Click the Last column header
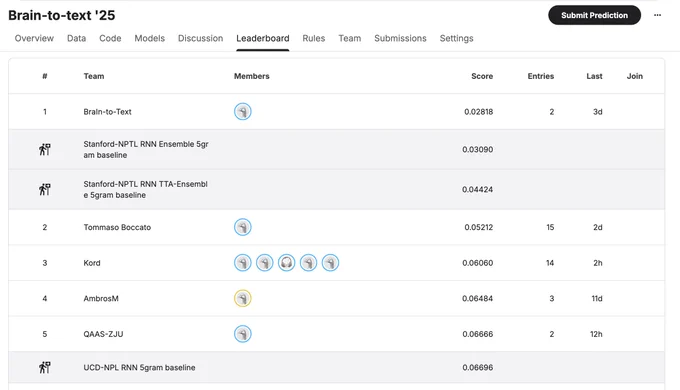Image resolution: width=680 pixels, height=390 pixels. [x=594, y=76]
